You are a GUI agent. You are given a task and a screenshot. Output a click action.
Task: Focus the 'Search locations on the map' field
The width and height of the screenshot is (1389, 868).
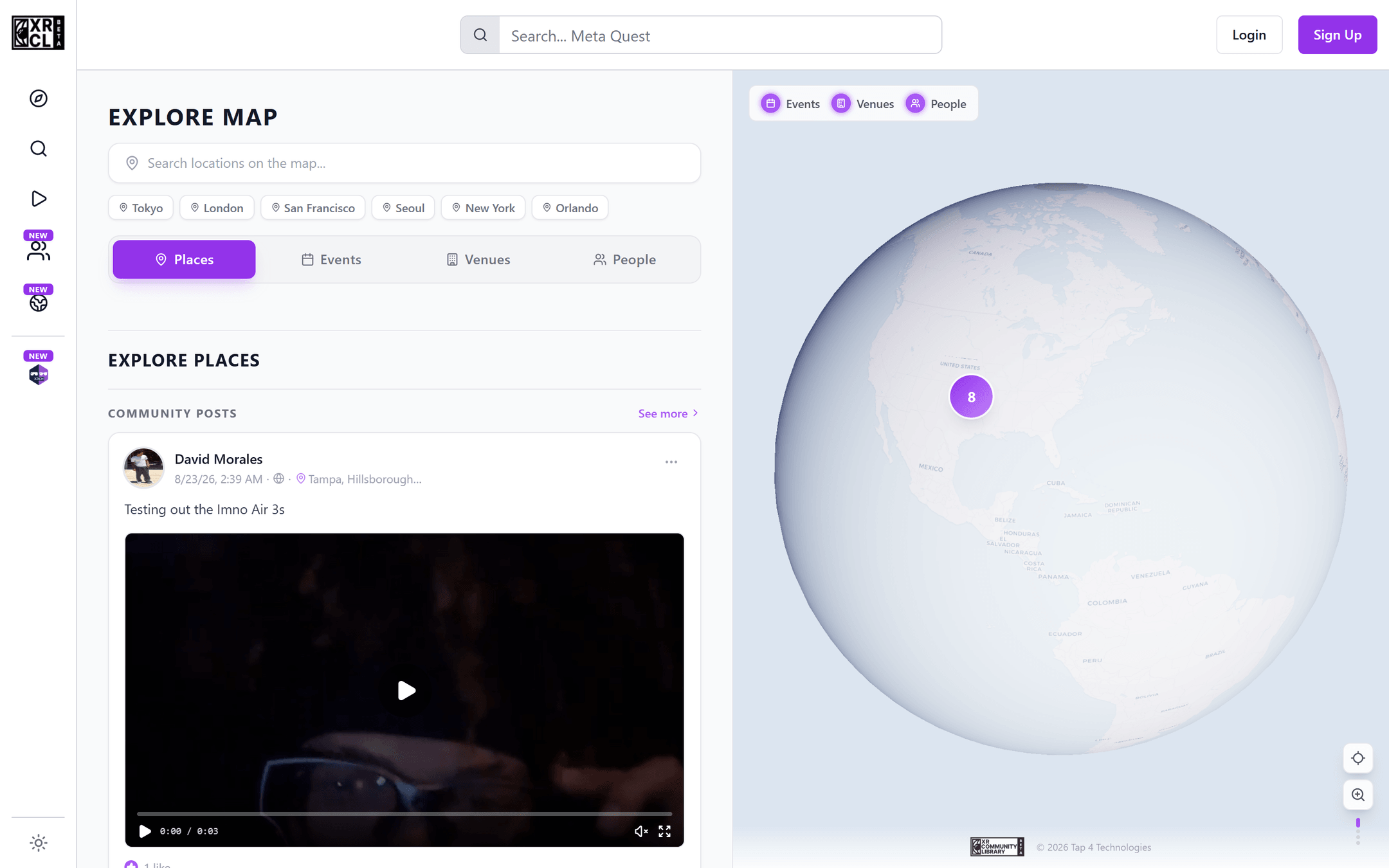404,163
